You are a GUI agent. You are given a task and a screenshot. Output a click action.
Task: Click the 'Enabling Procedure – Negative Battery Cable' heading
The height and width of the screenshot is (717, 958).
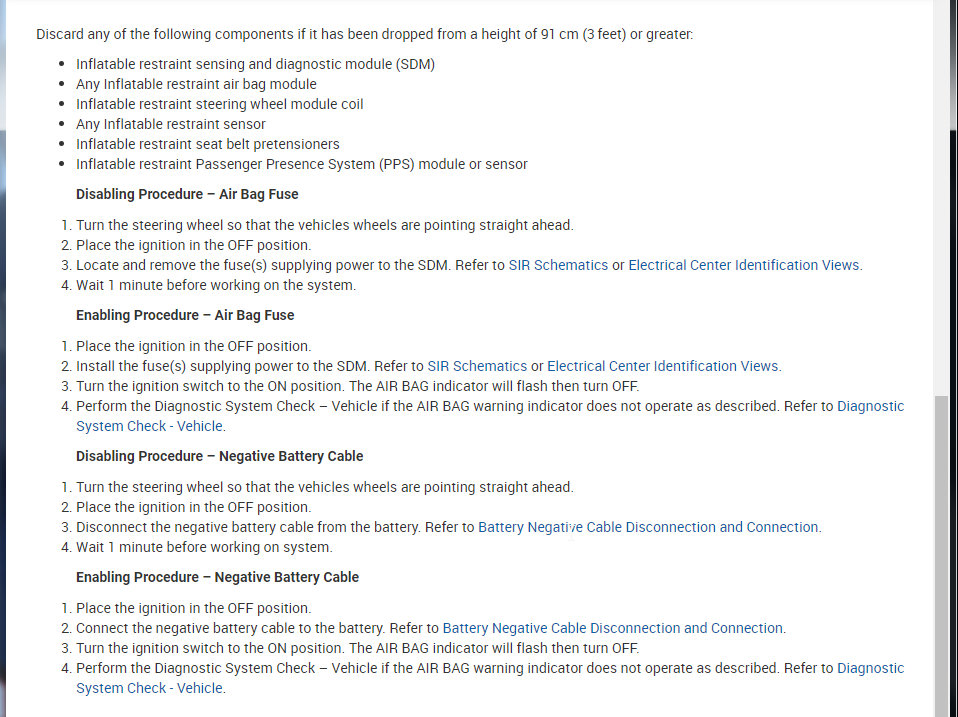(x=217, y=577)
